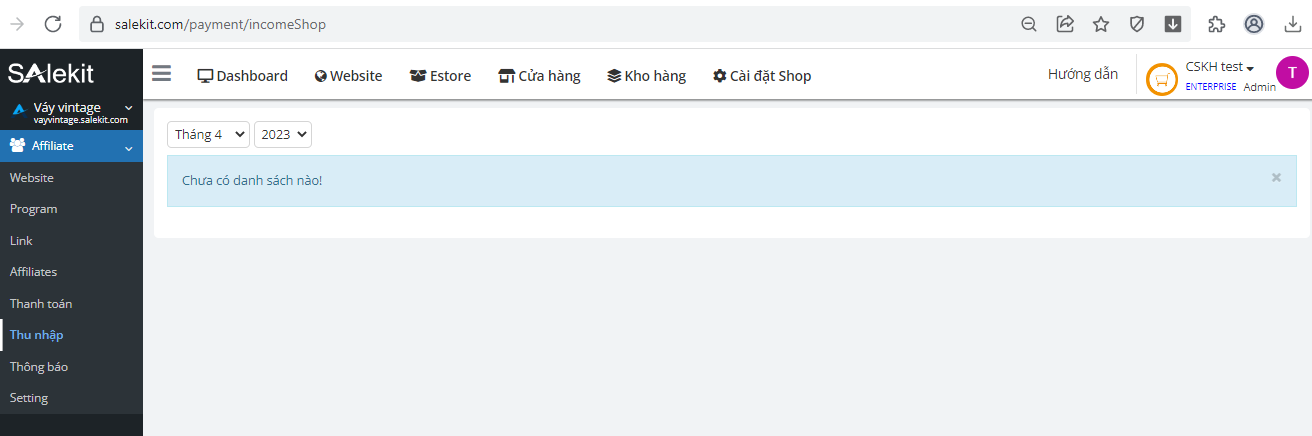Click the browser forward arrow
The width and height of the screenshot is (1312, 436).
(x=17, y=24)
